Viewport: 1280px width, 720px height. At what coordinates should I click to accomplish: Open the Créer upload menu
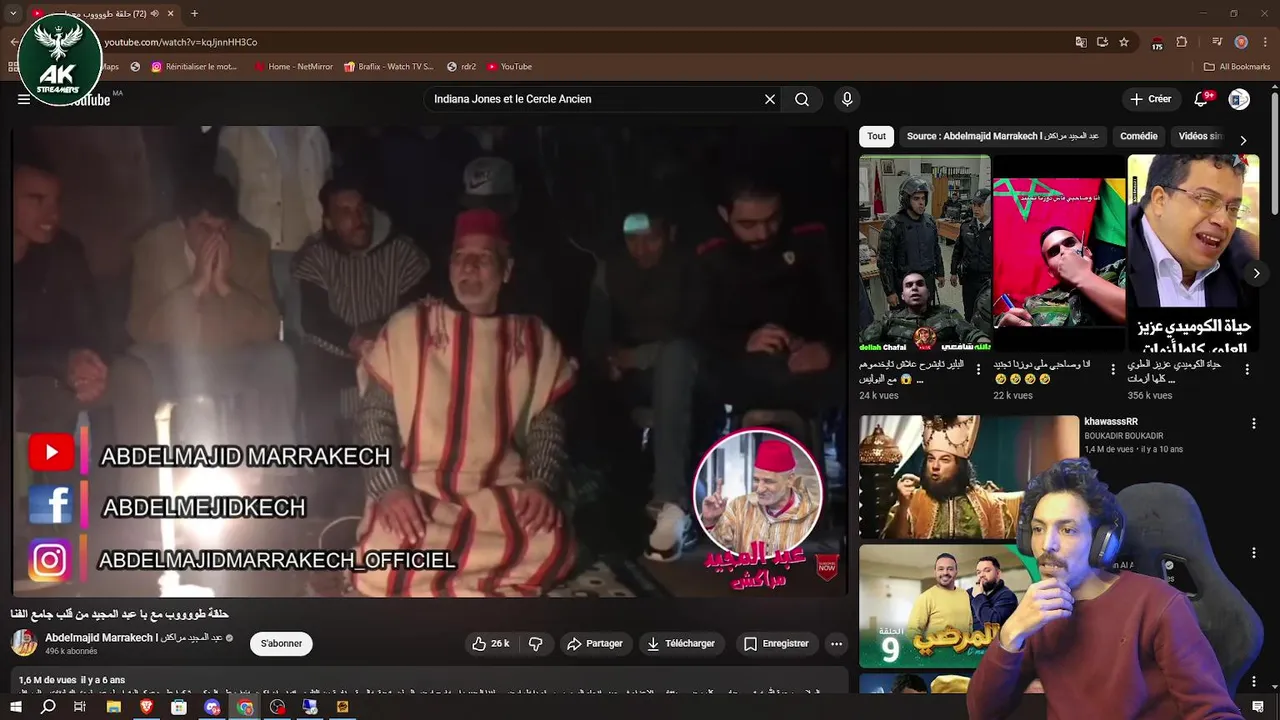(x=1150, y=99)
